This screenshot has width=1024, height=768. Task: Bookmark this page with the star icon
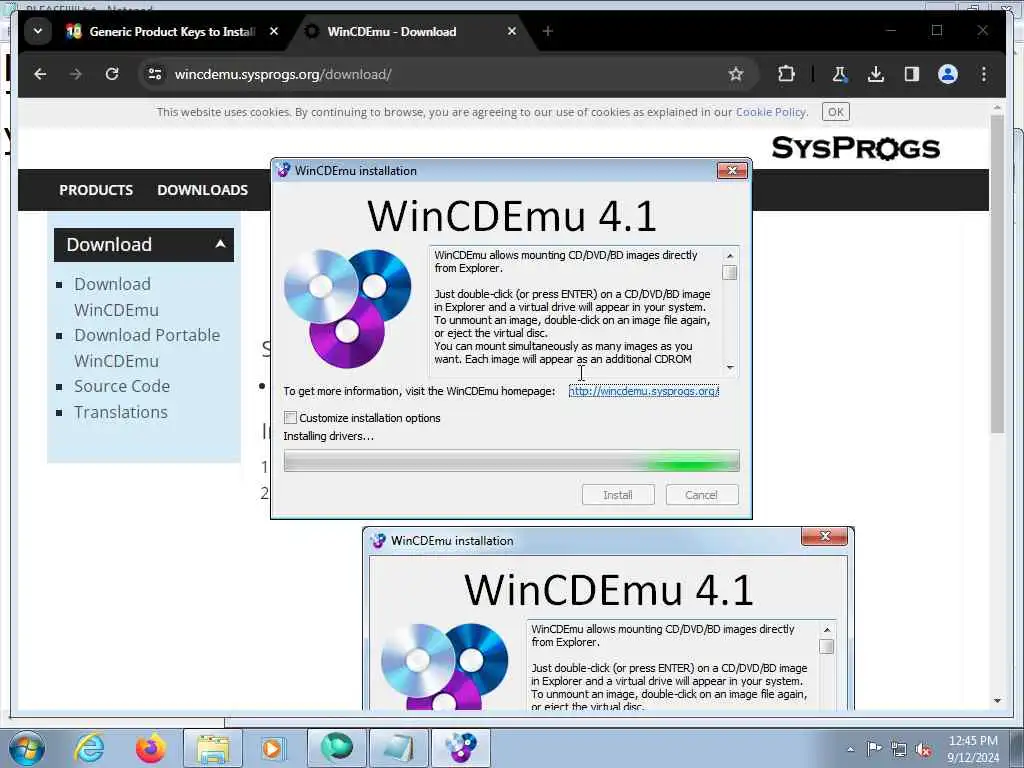click(736, 74)
